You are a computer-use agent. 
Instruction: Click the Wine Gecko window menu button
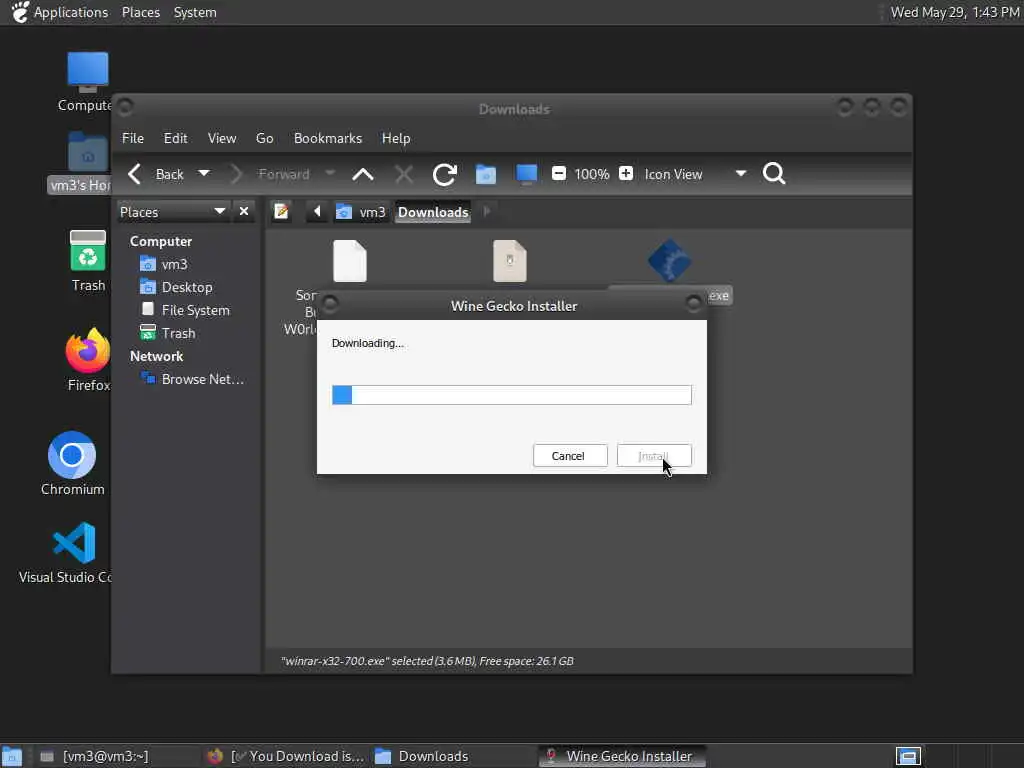tap(330, 303)
